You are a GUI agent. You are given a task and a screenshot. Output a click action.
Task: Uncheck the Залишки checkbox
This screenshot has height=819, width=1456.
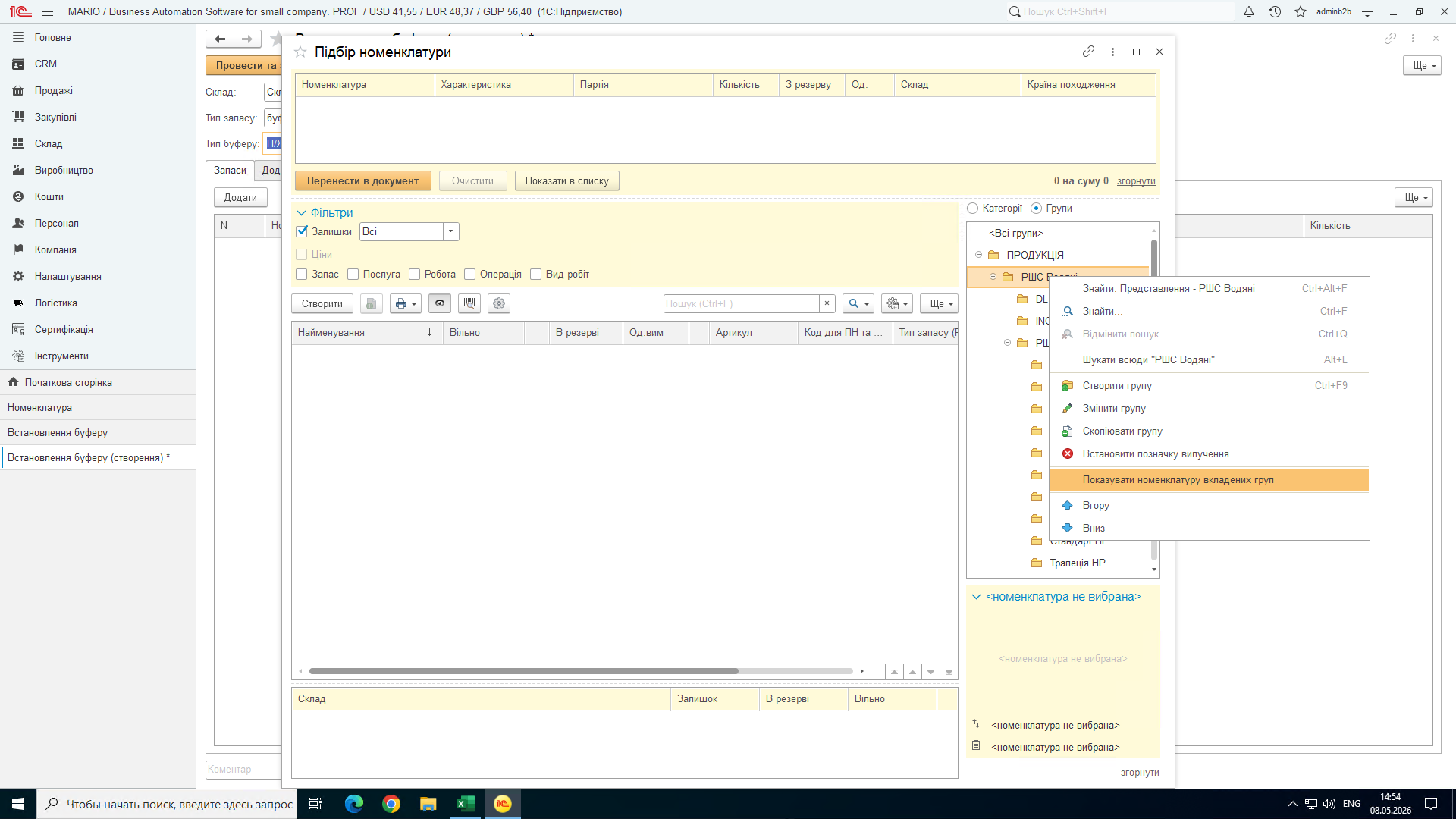point(302,231)
